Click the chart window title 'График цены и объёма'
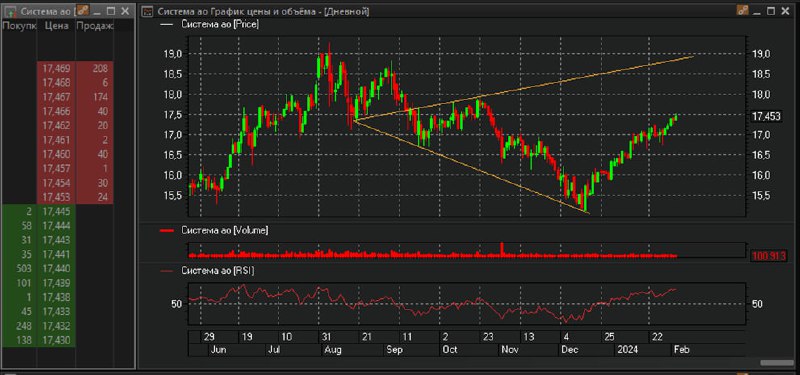 [x=262, y=11]
